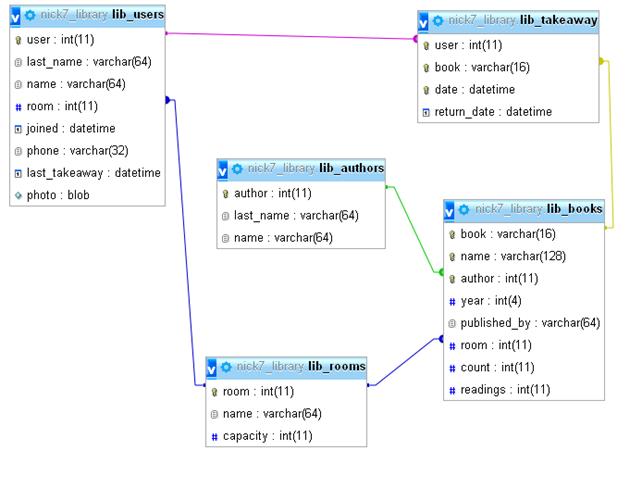Click the lib_rooms table name
Image resolution: width=642 pixels, height=488 pixels.
tap(336, 366)
